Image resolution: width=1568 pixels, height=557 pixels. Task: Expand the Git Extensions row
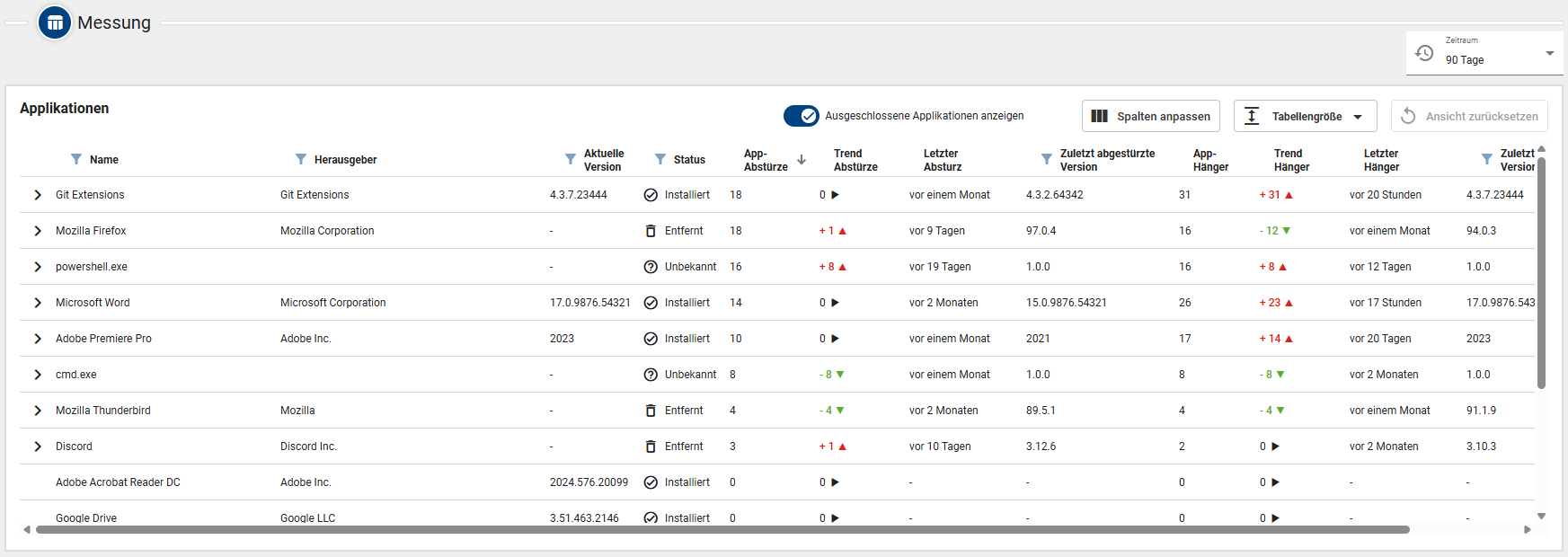click(x=38, y=195)
